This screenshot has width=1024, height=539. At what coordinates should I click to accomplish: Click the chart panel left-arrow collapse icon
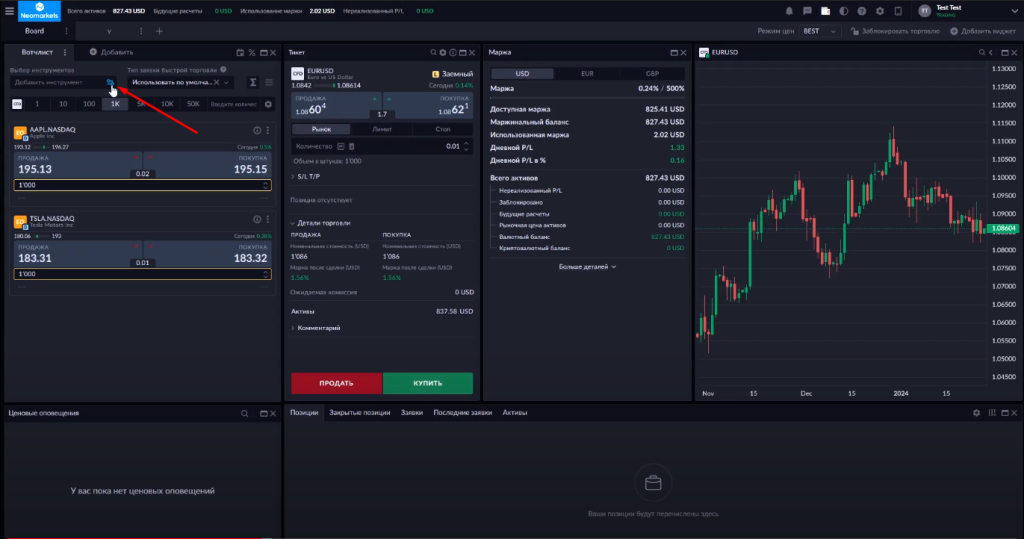[991, 52]
